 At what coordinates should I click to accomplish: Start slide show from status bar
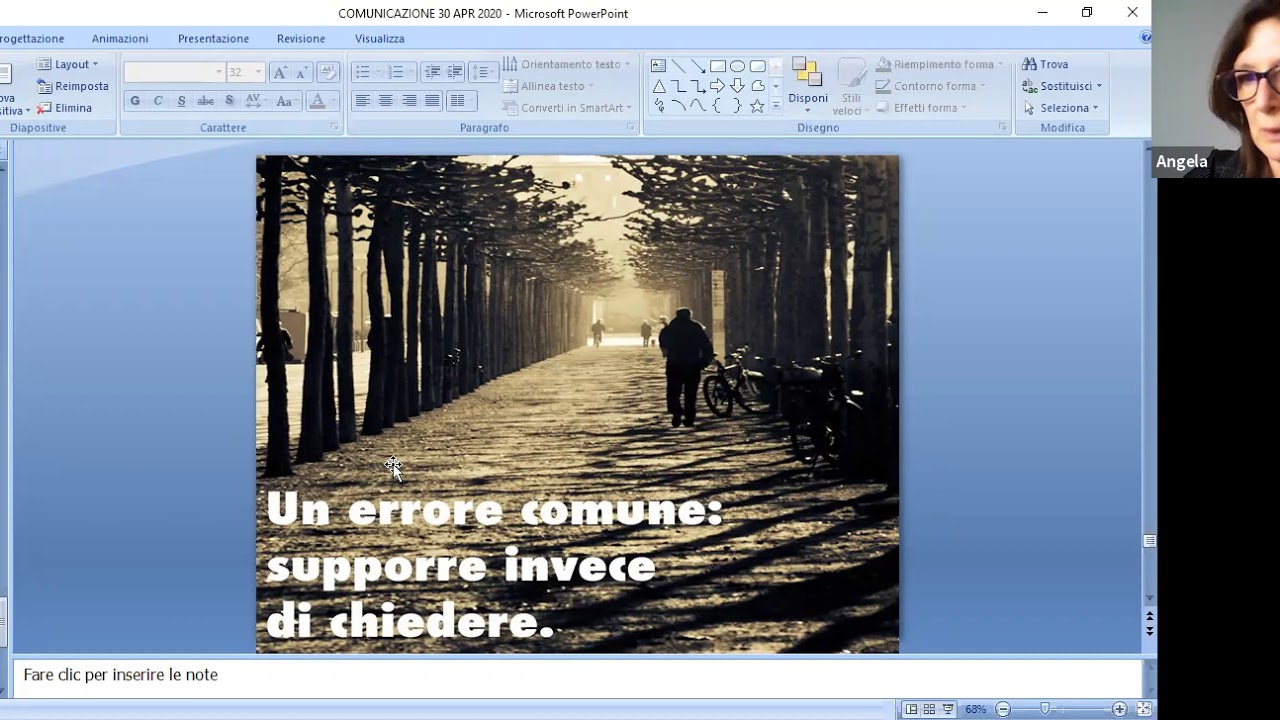point(948,709)
